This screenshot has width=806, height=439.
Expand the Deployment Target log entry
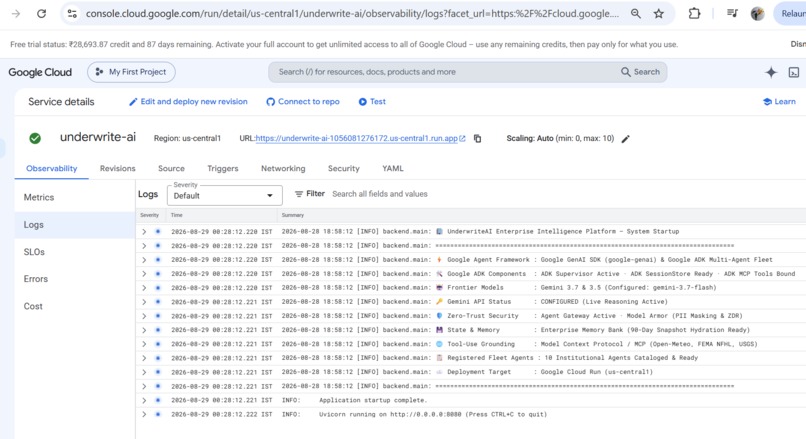pos(144,372)
